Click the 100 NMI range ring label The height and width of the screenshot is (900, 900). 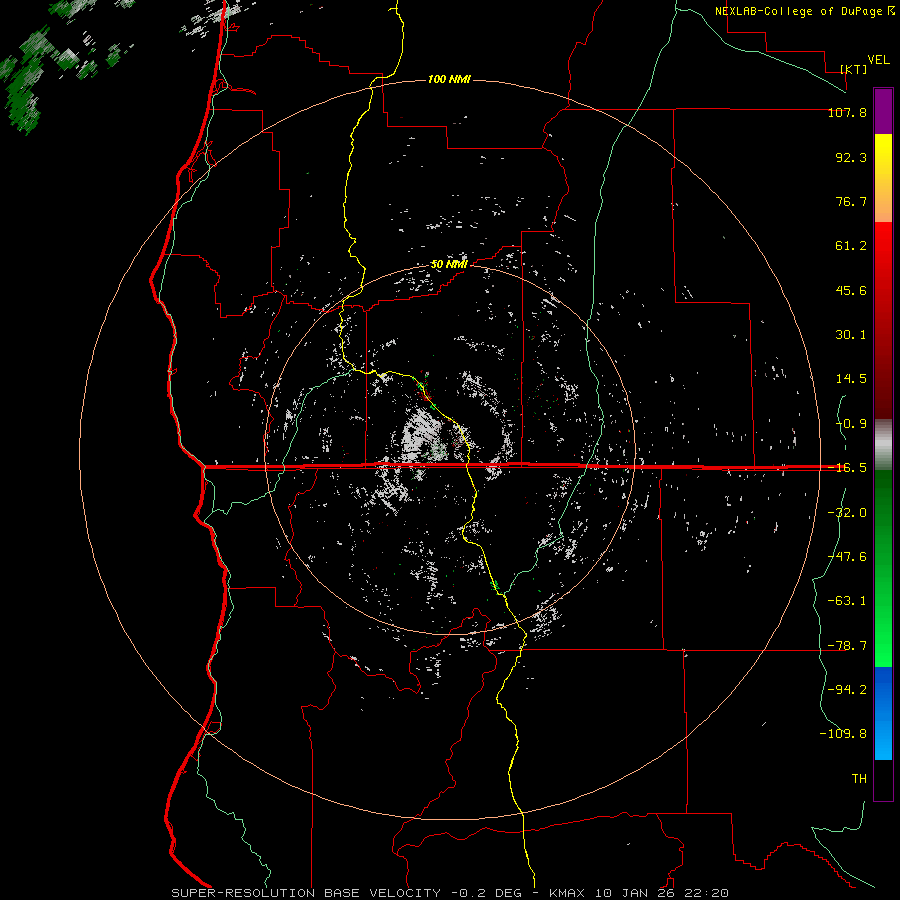[x=449, y=79]
